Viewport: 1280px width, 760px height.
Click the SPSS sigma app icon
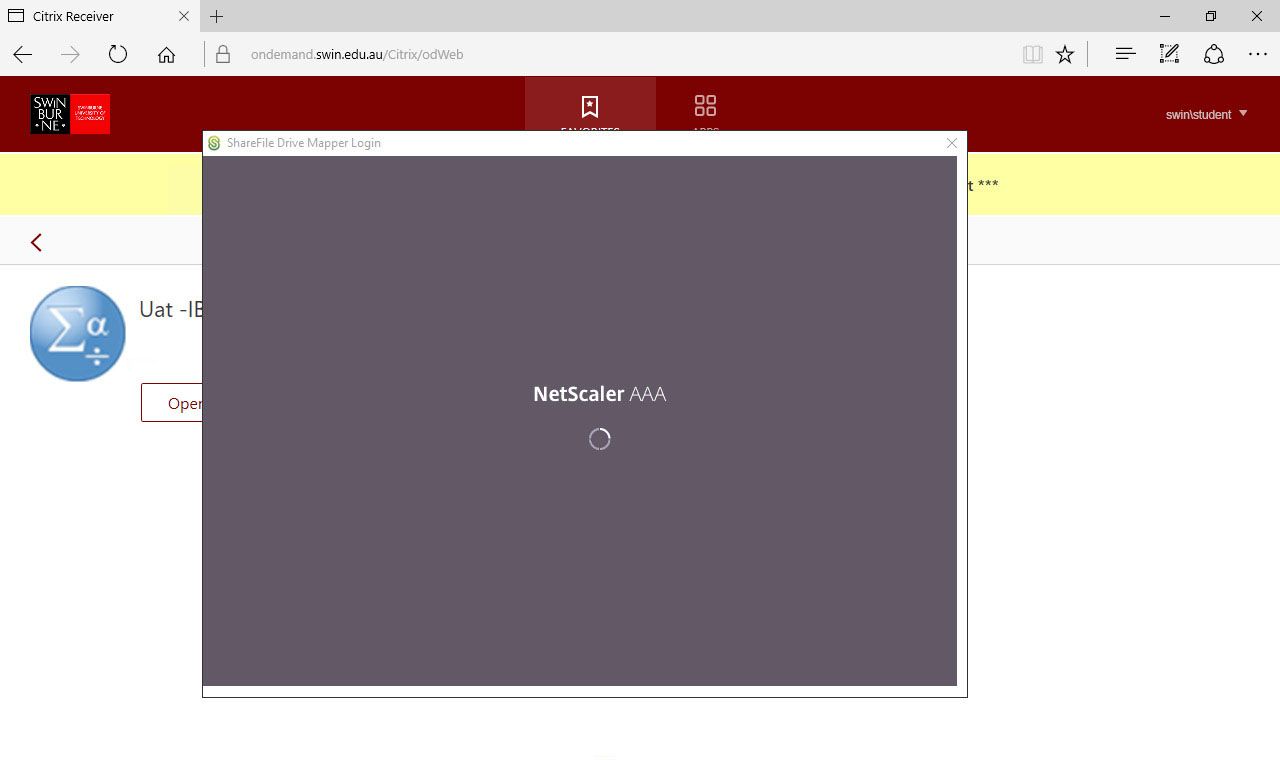77,334
